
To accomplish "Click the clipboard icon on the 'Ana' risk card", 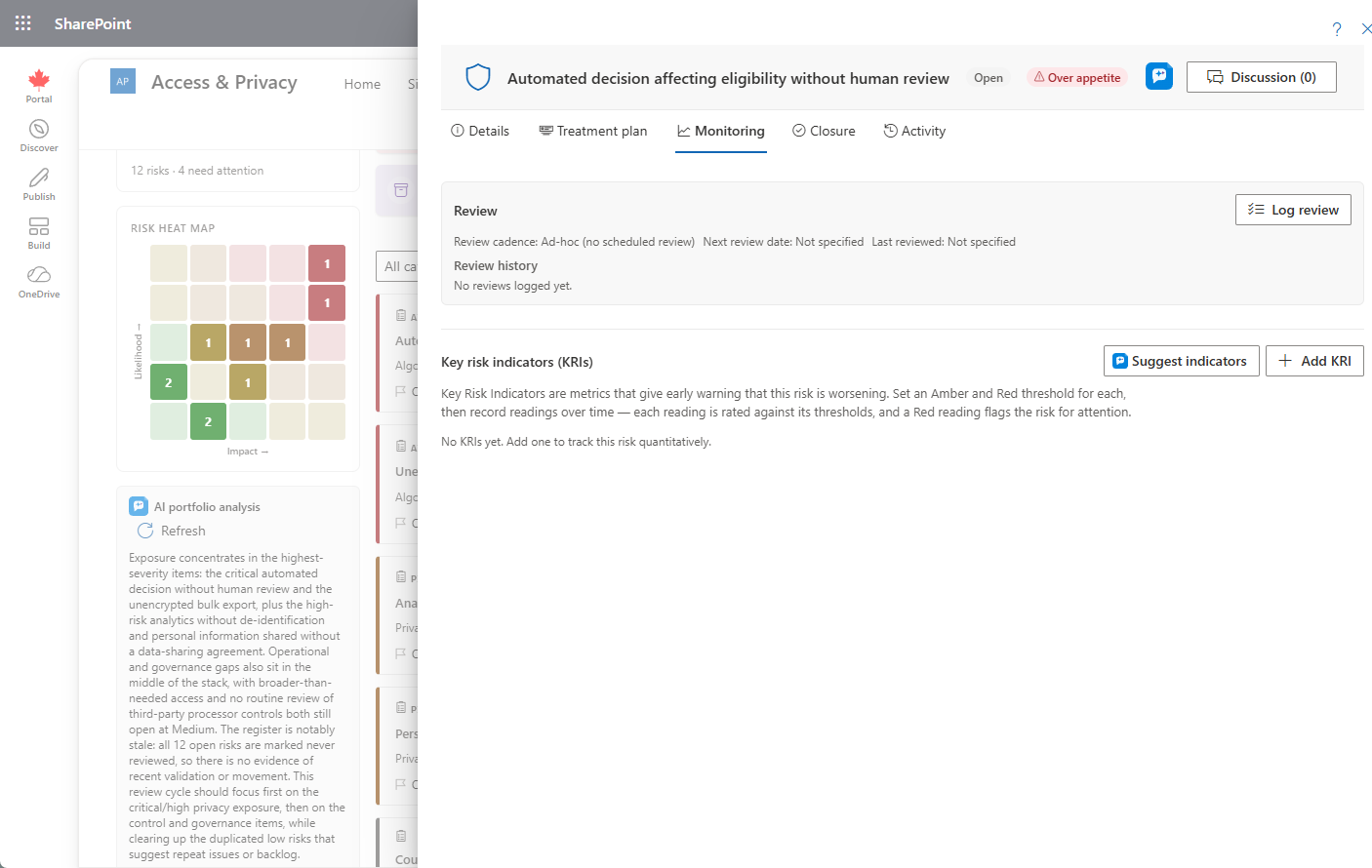I will point(401,576).
